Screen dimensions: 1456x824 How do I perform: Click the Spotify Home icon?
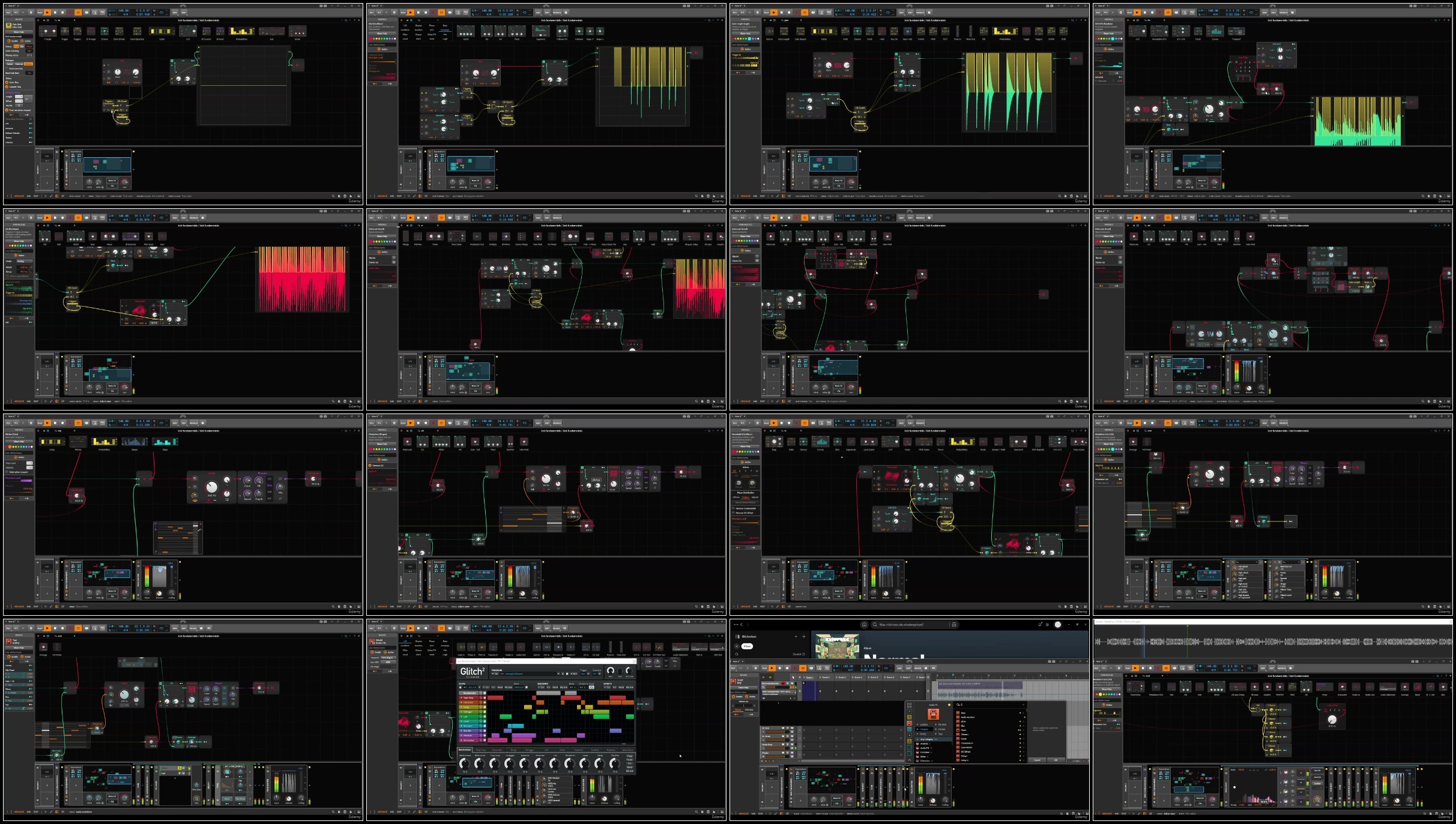click(x=864, y=624)
